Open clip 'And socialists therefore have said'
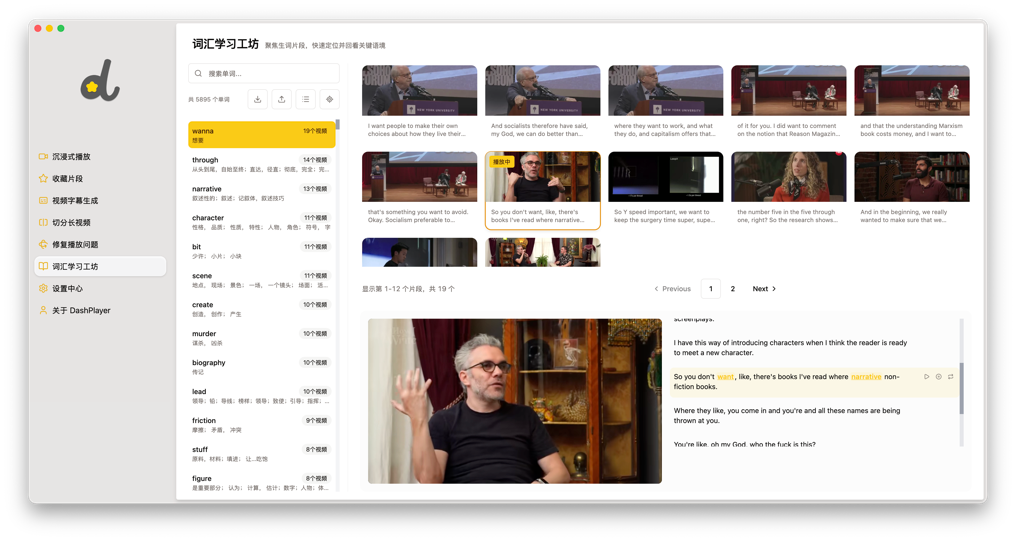Viewport: 1016px width, 541px height. 542,102
